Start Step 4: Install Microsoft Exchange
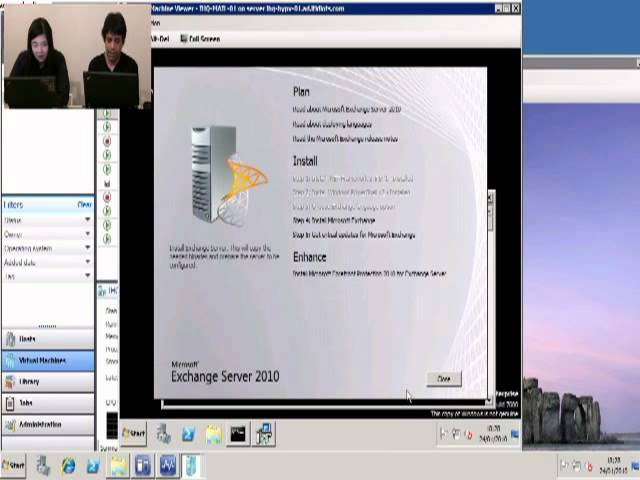This screenshot has height=480, width=640. tap(333, 220)
